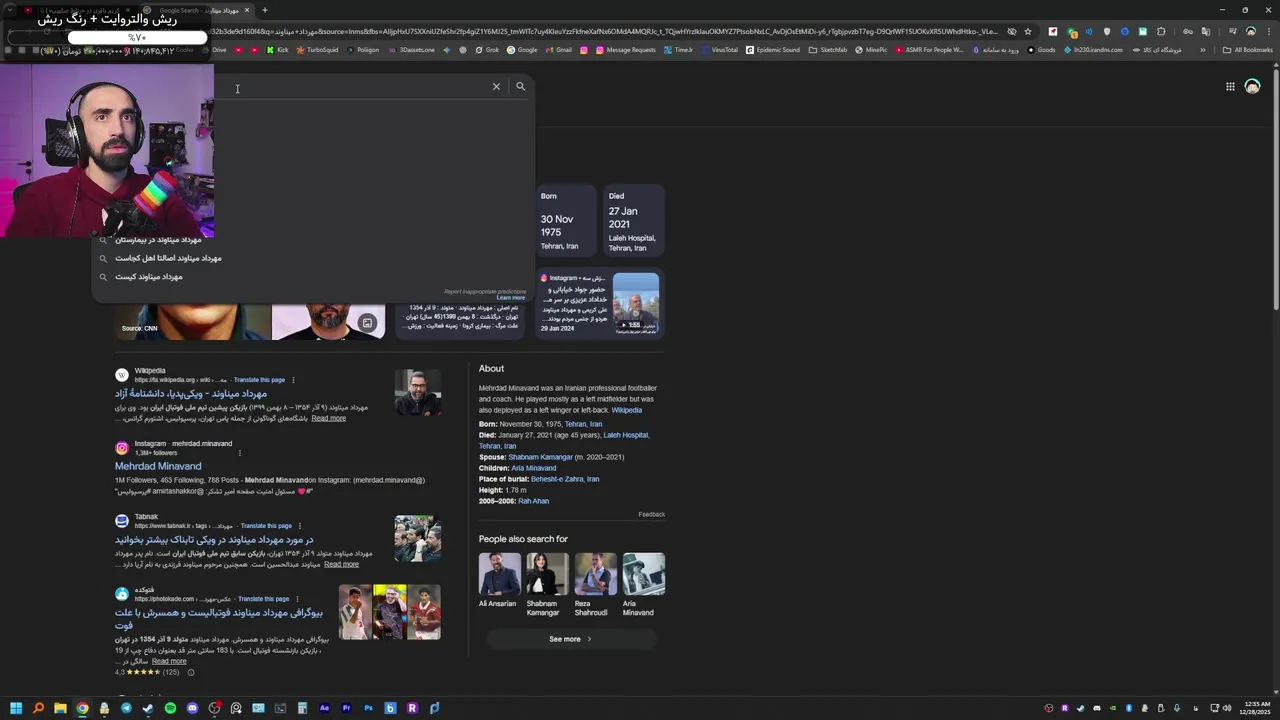Bookmark this page with the star icon

1027,31
